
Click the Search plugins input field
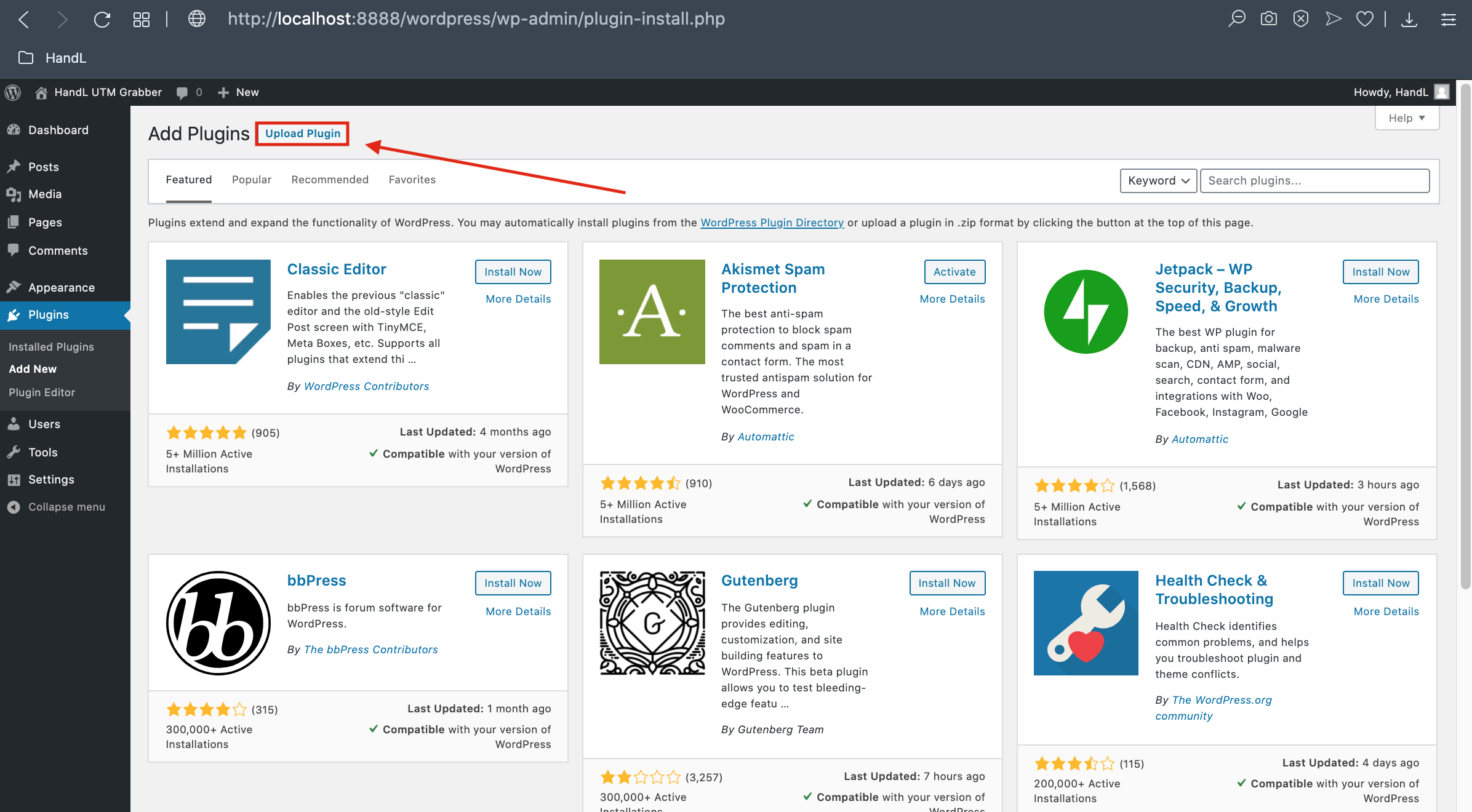[x=1314, y=181]
